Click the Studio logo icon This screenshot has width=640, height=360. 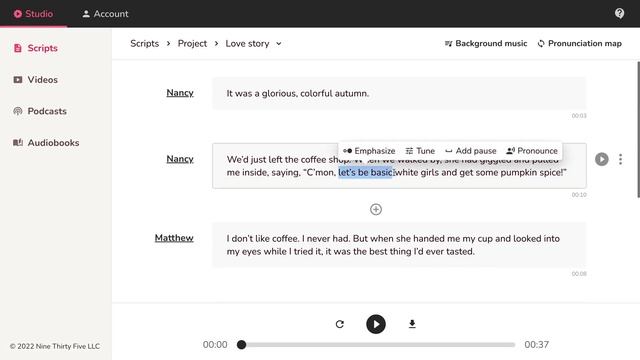click(18, 14)
